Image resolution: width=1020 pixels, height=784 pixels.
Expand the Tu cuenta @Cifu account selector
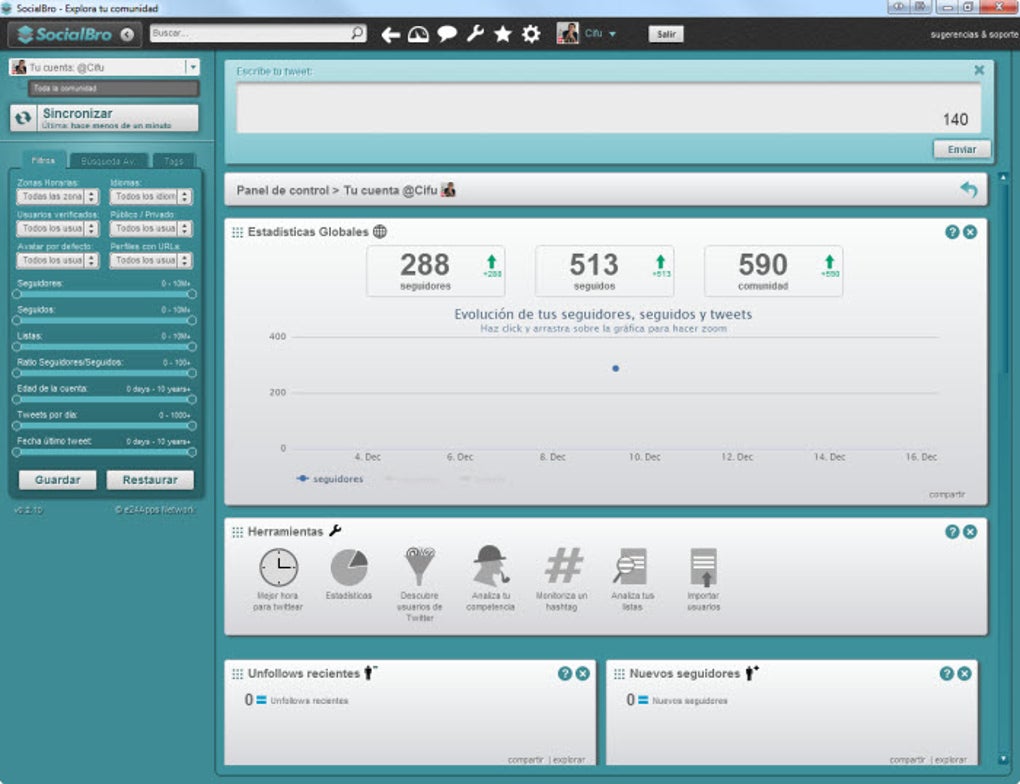click(193, 67)
